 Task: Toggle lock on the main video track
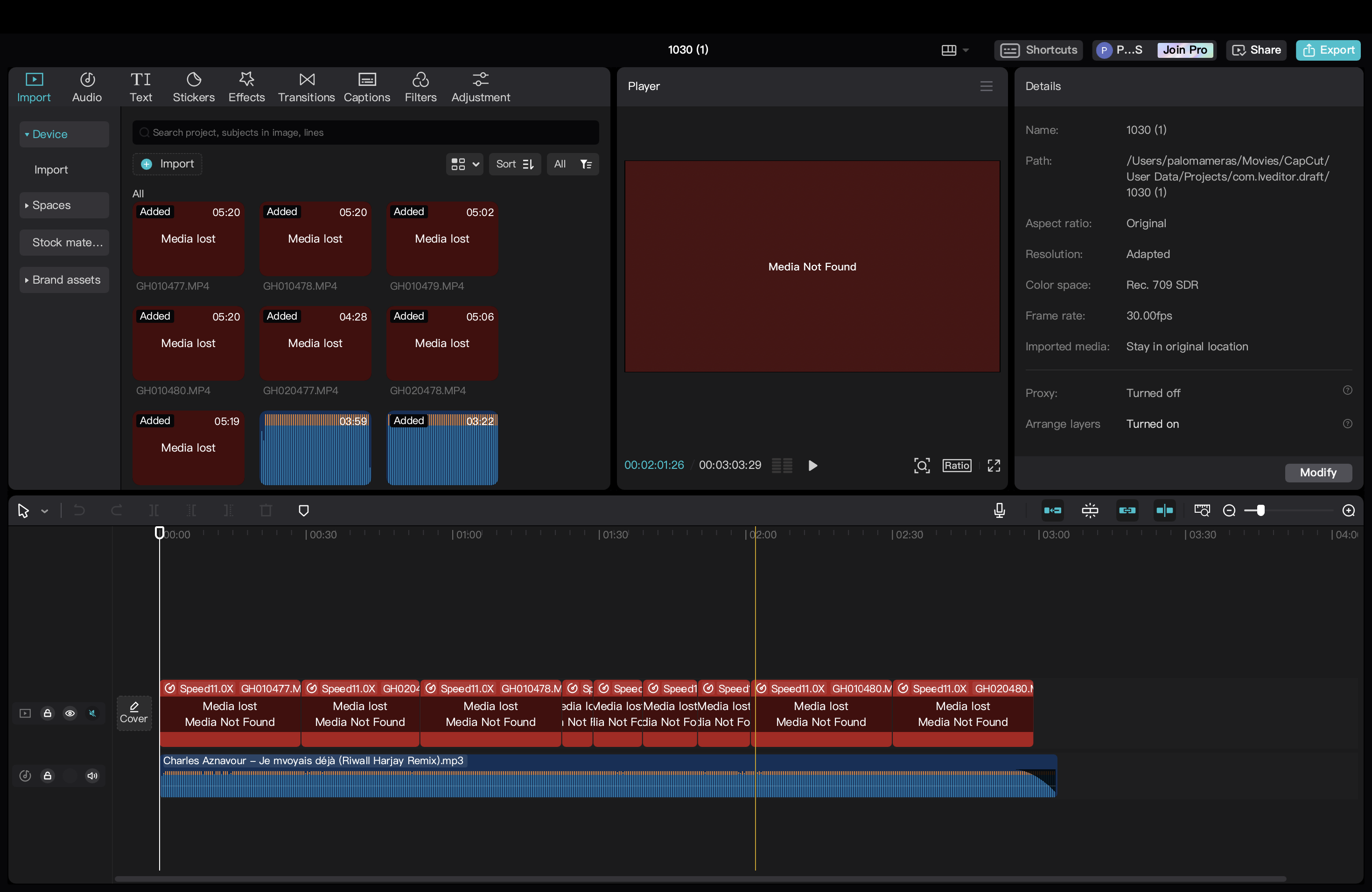[48, 713]
